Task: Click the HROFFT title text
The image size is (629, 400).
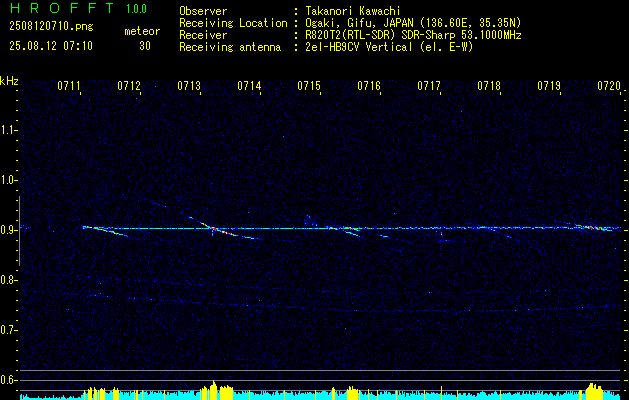Action: point(62,8)
